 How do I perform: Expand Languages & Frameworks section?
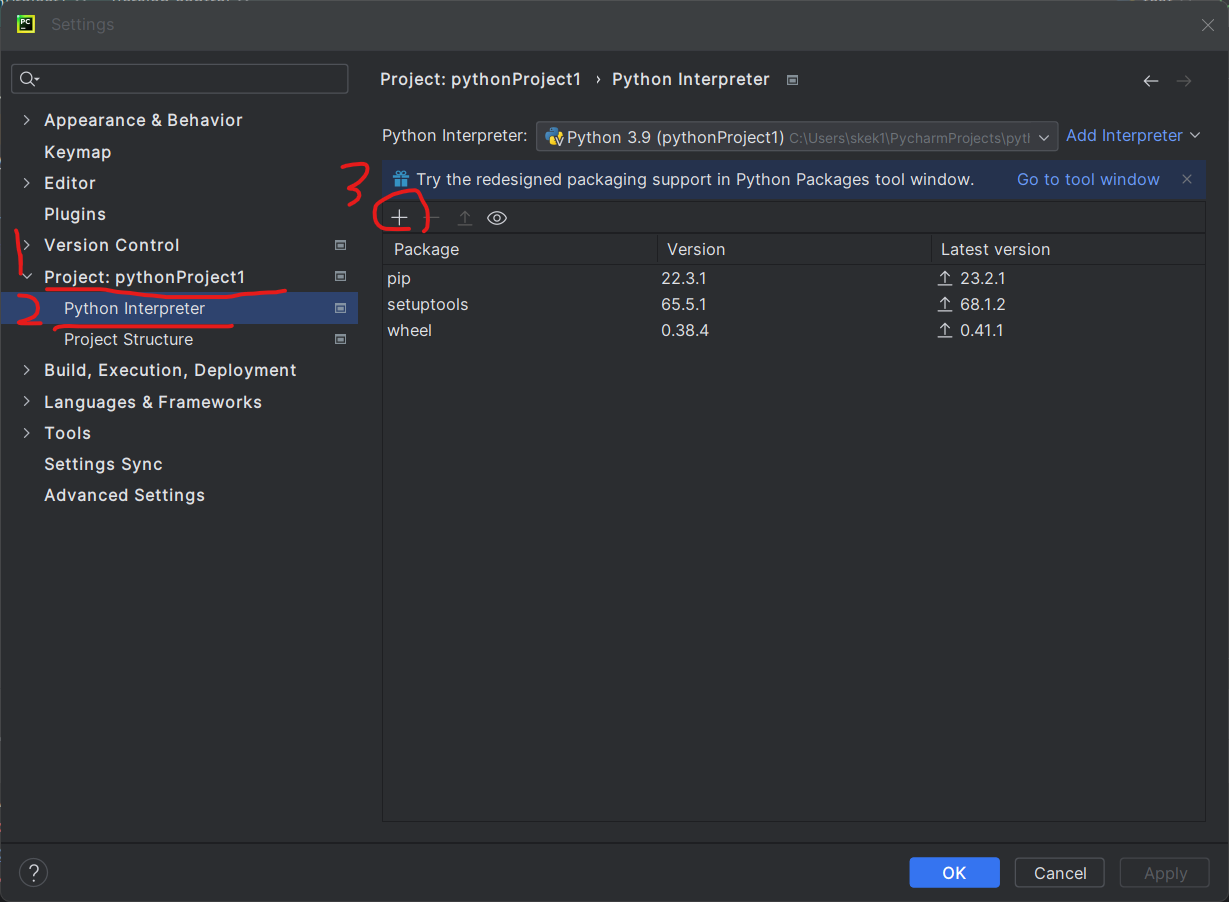[x=26, y=402]
